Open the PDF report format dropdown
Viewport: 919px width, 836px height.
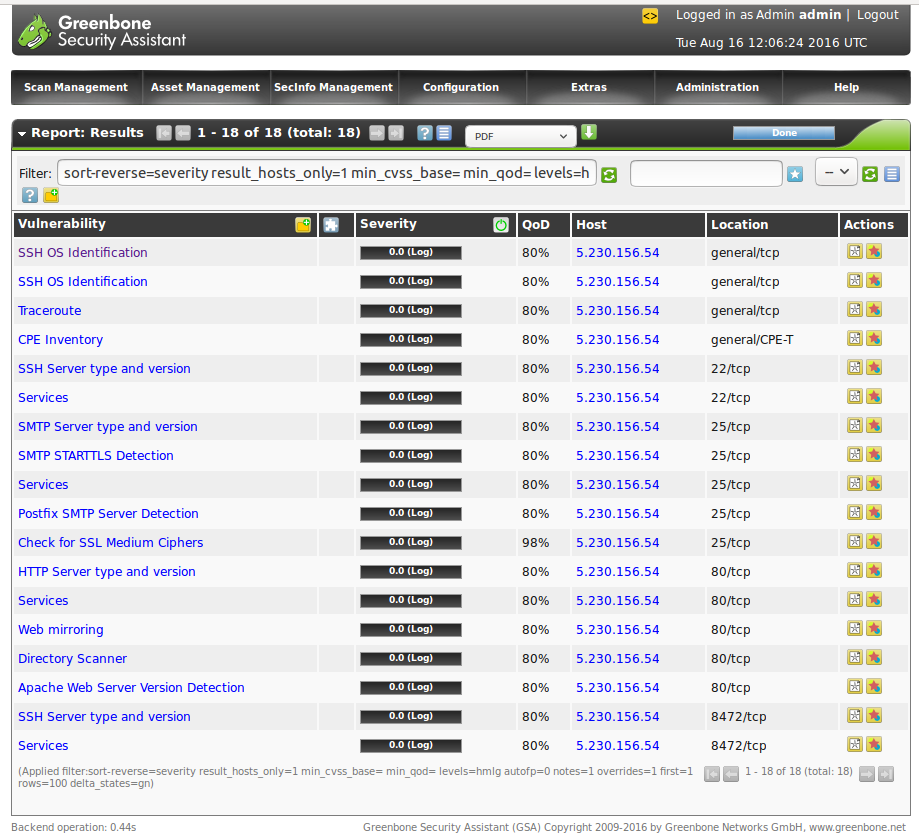point(520,135)
